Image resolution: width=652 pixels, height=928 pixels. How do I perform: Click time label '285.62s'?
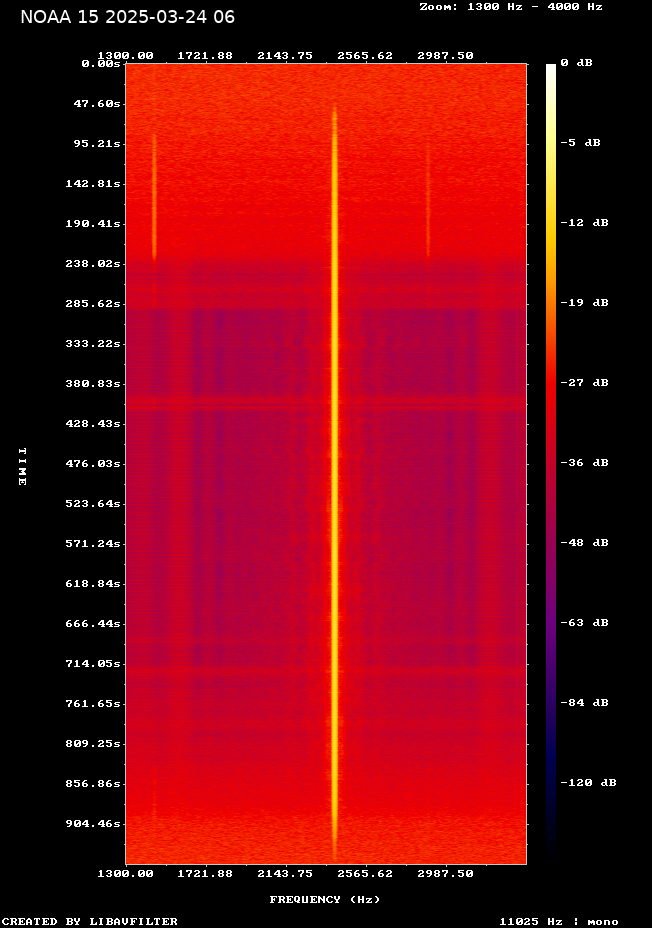[x=93, y=304]
